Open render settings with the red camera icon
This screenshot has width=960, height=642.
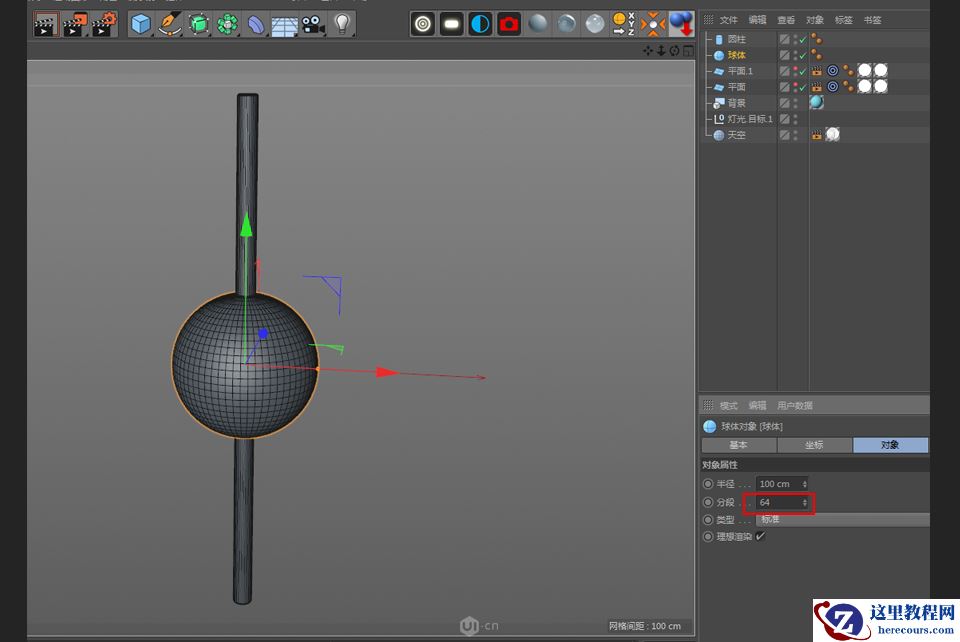[x=508, y=25]
